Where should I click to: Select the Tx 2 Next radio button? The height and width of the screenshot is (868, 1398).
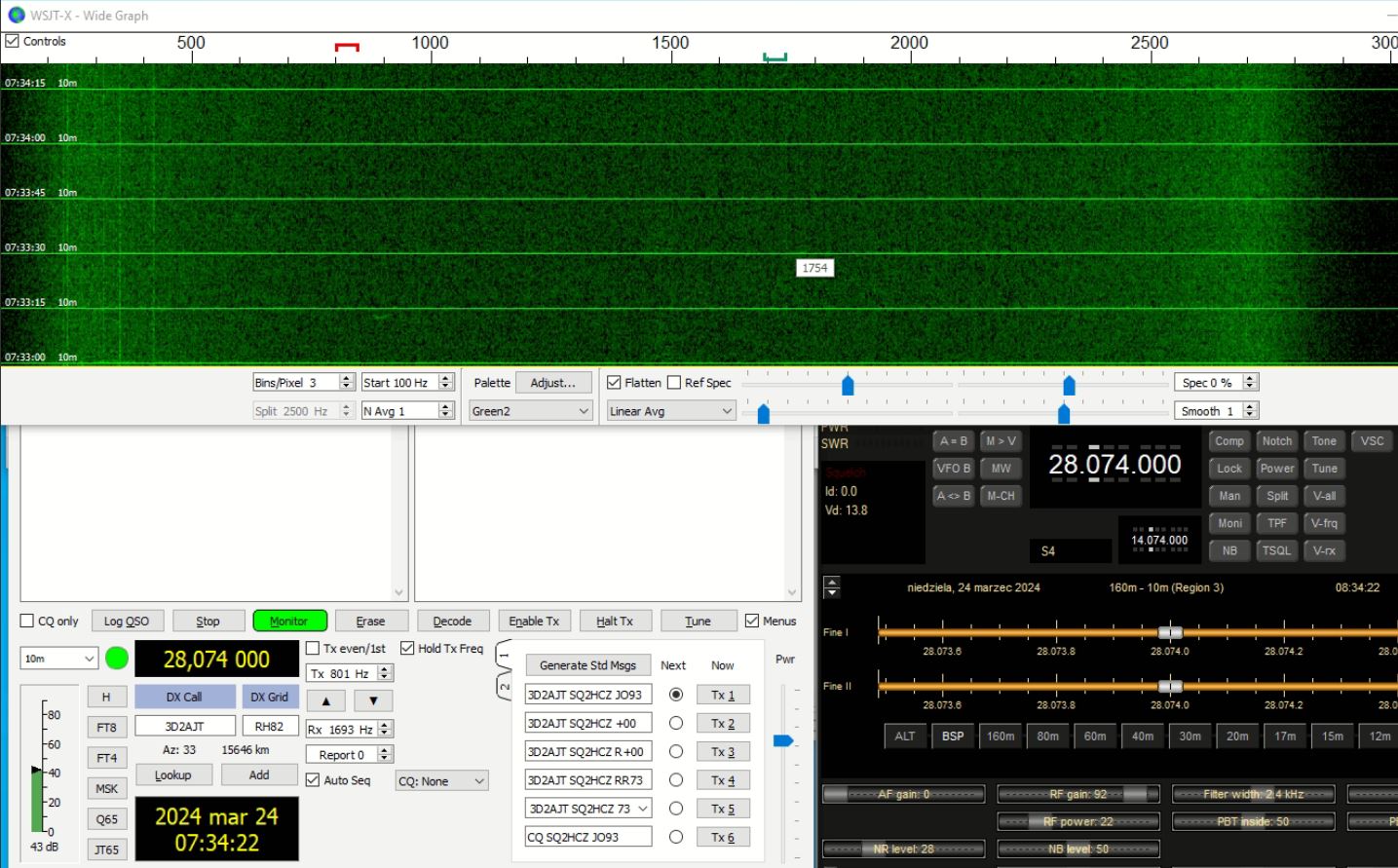(675, 723)
